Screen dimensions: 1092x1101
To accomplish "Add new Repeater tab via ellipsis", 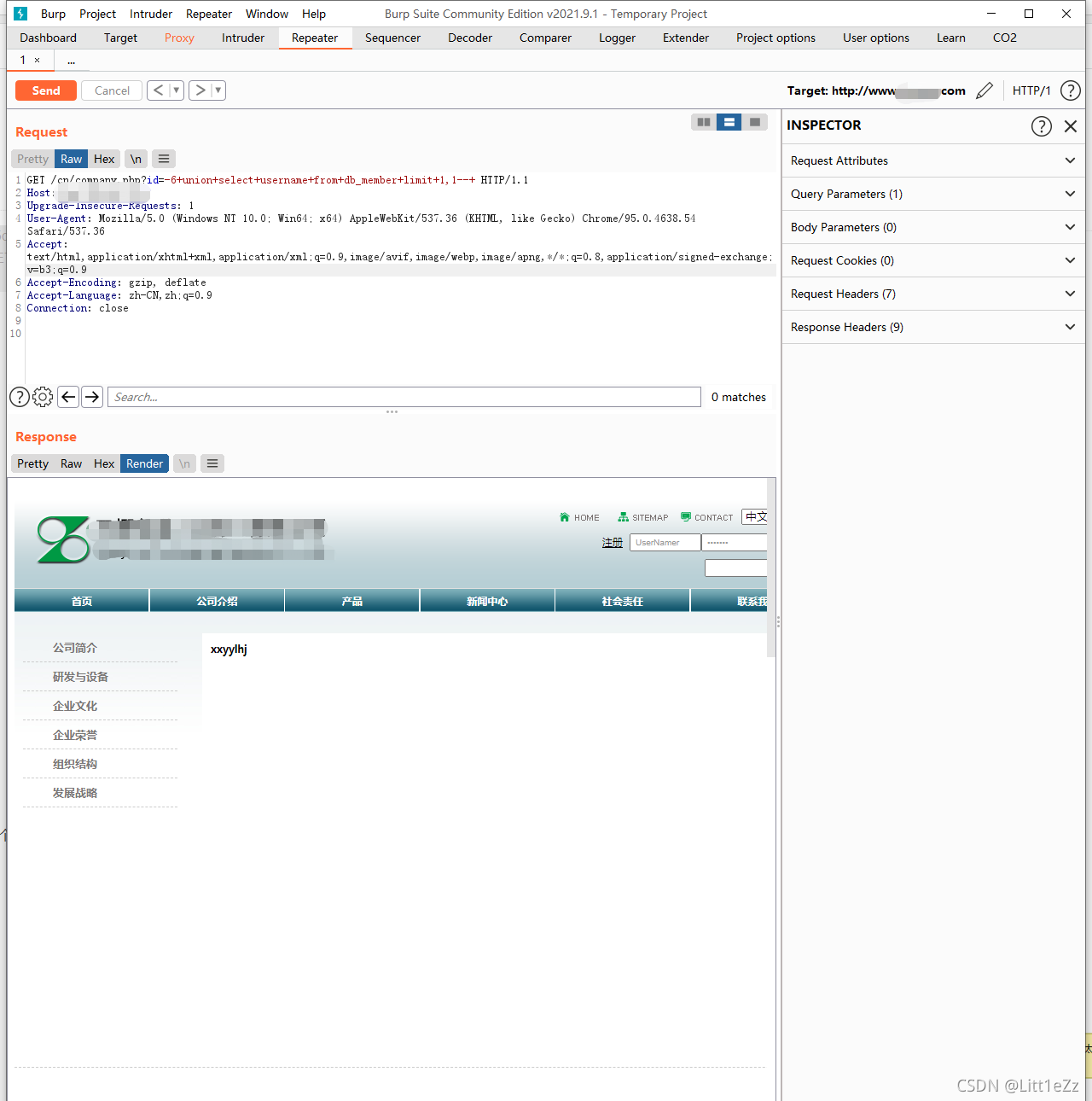I will [x=71, y=61].
